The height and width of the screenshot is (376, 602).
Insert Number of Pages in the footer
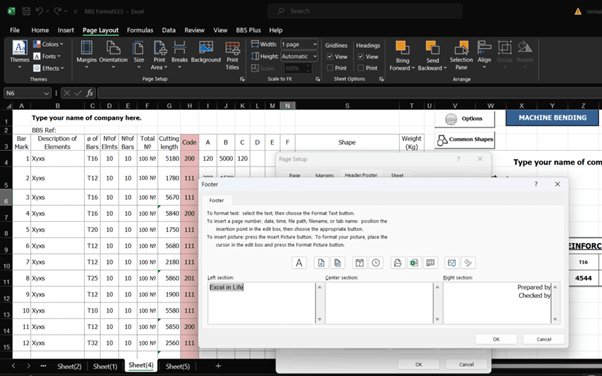point(337,263)
